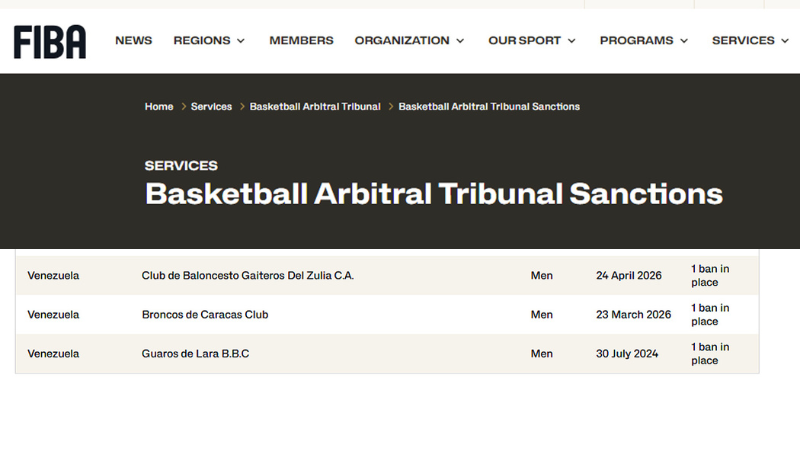The image size is (800, 450).
Task: Expand the REGIONS dropdown chevron
Action: [x=240, y=41]
